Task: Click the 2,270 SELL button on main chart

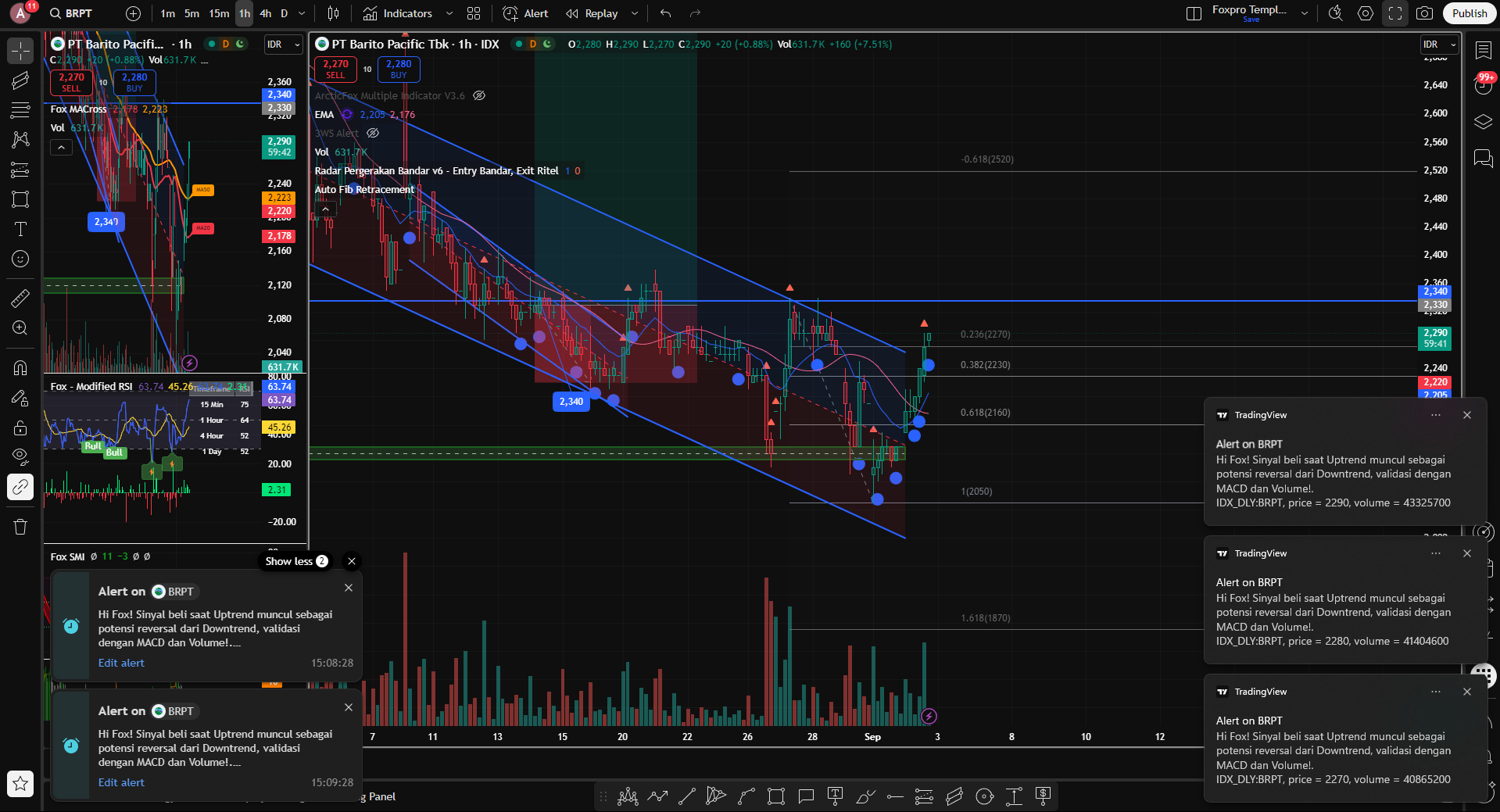Action: [x=335, y=70]
